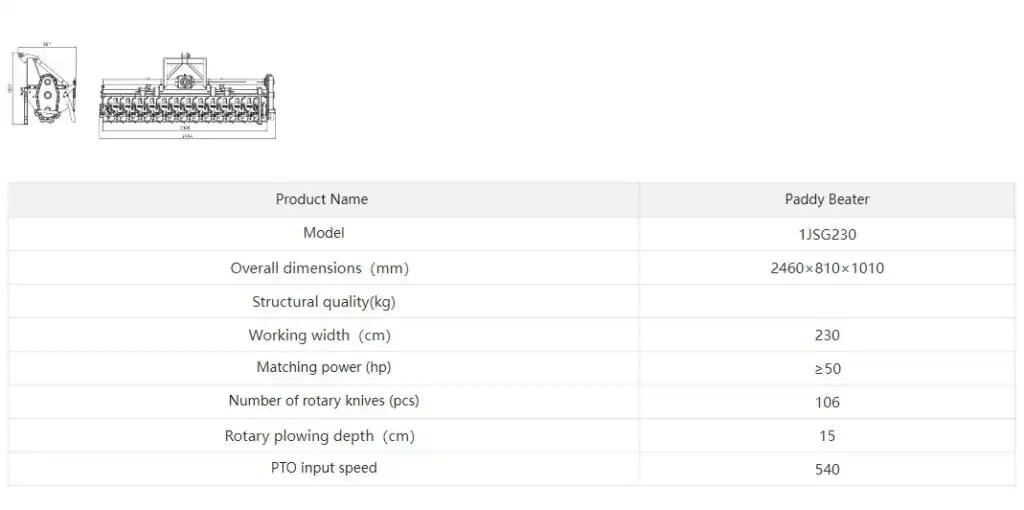Screen dimensions: 1024x510
Task: Select the "Rotary plowing depth (cm)" label
Action: point(319,436)
